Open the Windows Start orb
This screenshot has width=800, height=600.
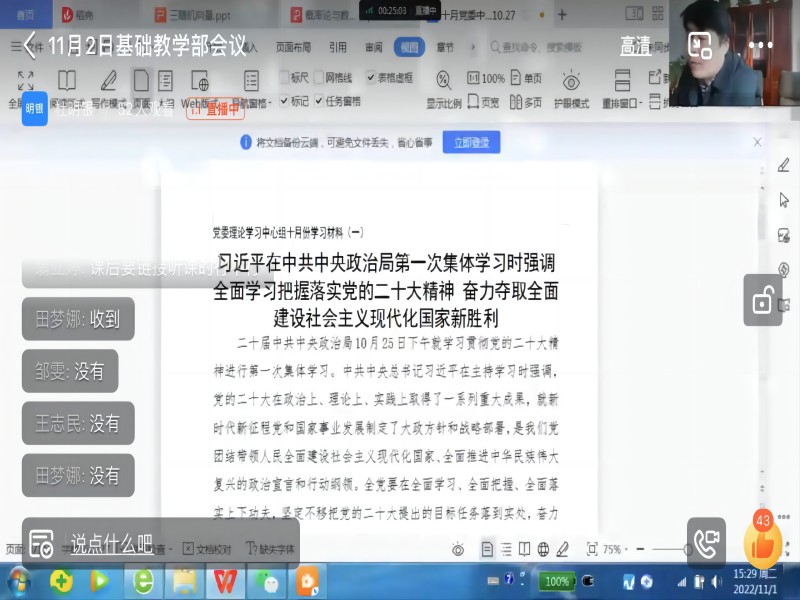[18, 582]
